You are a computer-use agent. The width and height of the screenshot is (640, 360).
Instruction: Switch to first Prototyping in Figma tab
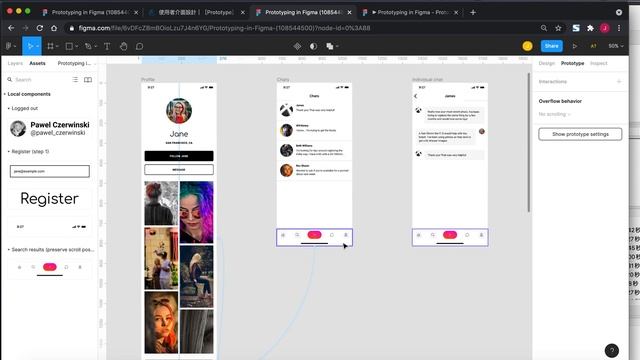(x=90, y=13)
